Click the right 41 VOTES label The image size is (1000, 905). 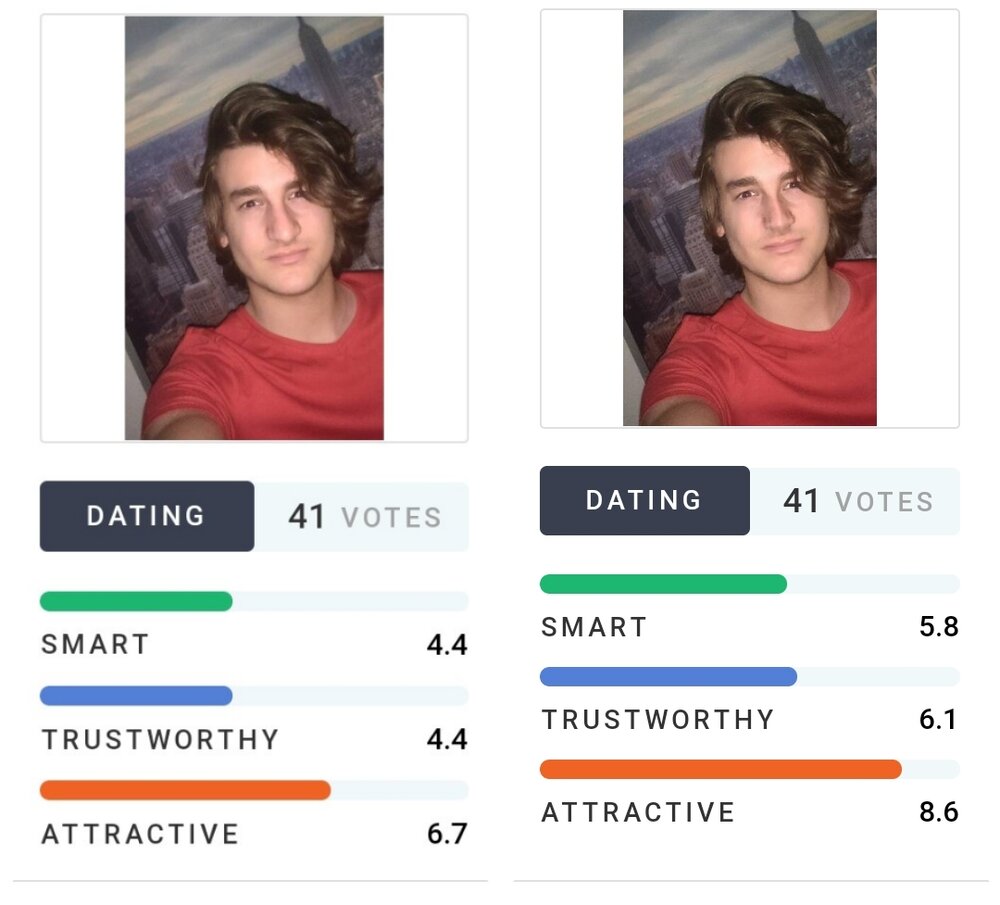[858, 501]
